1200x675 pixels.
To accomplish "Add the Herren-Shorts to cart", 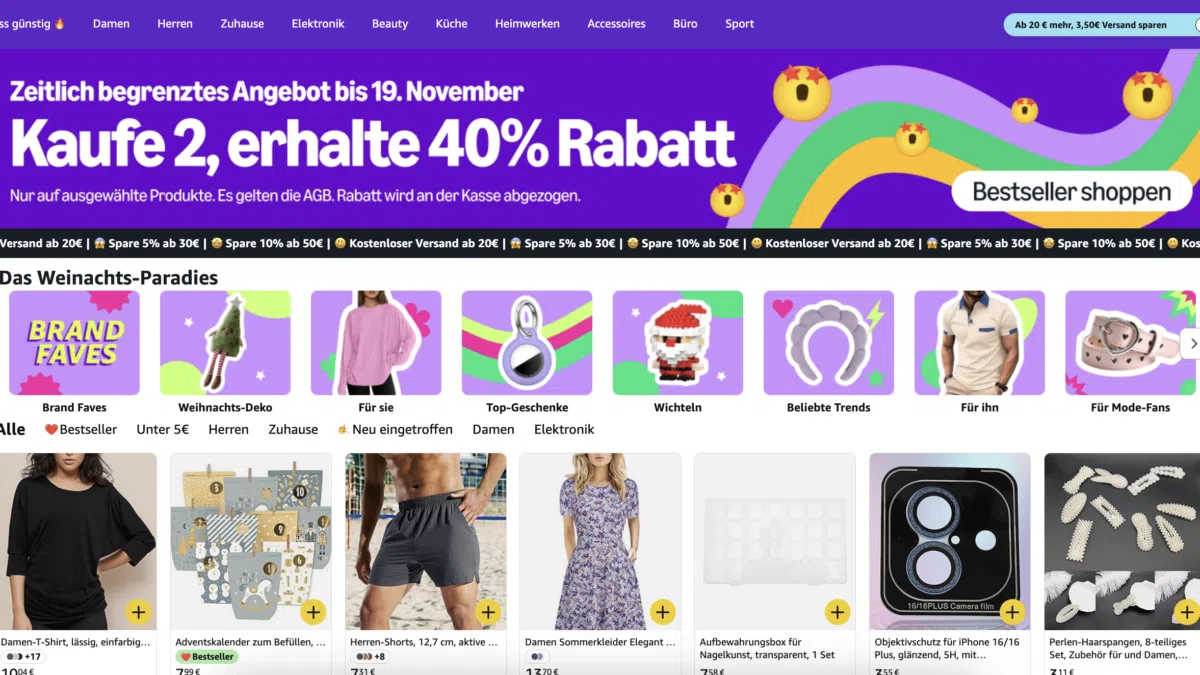I will click(x=488, y=612).
